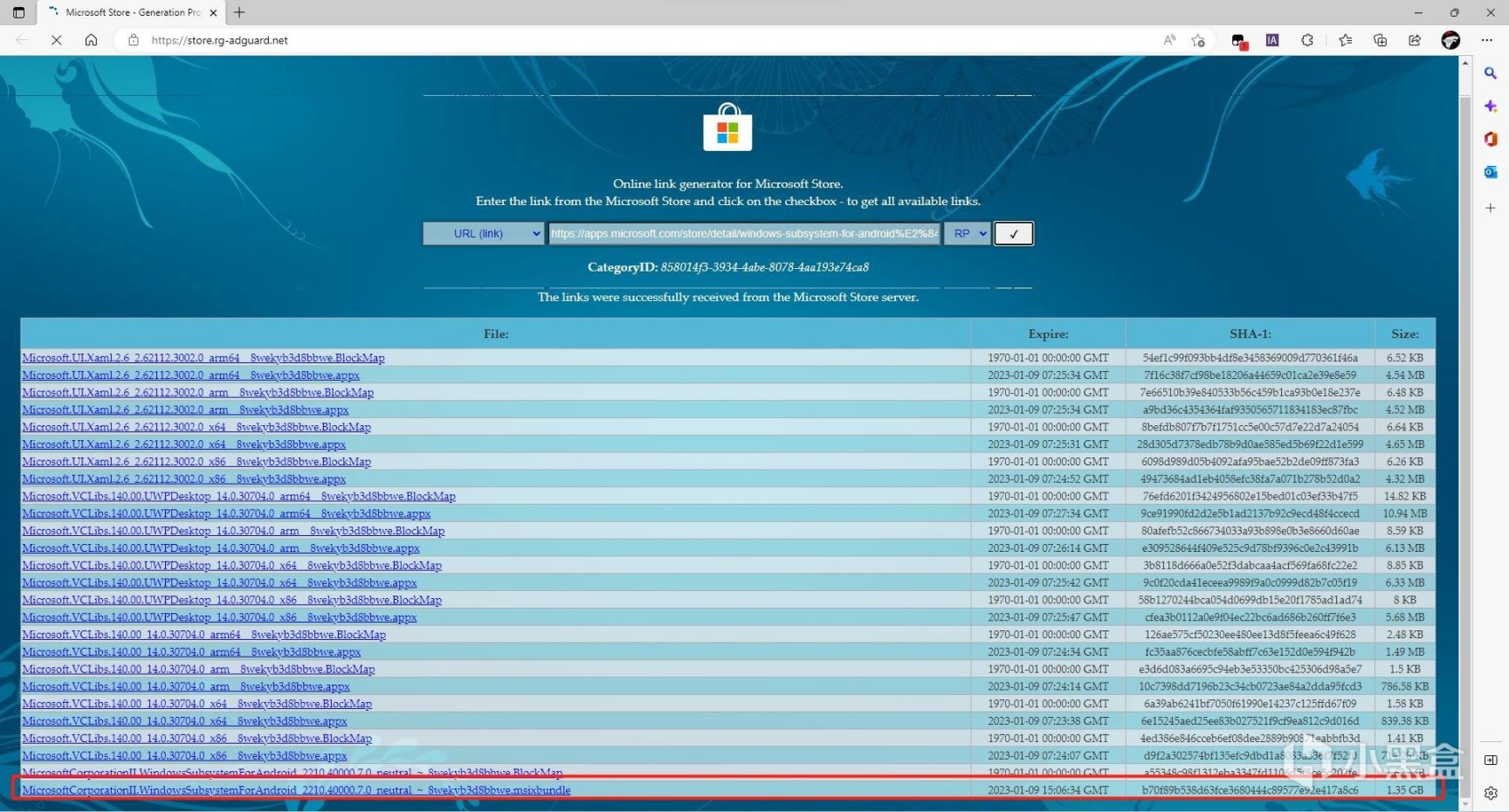Download UI.Xaml 2.6 arm64 appx

tap(191, 375)
